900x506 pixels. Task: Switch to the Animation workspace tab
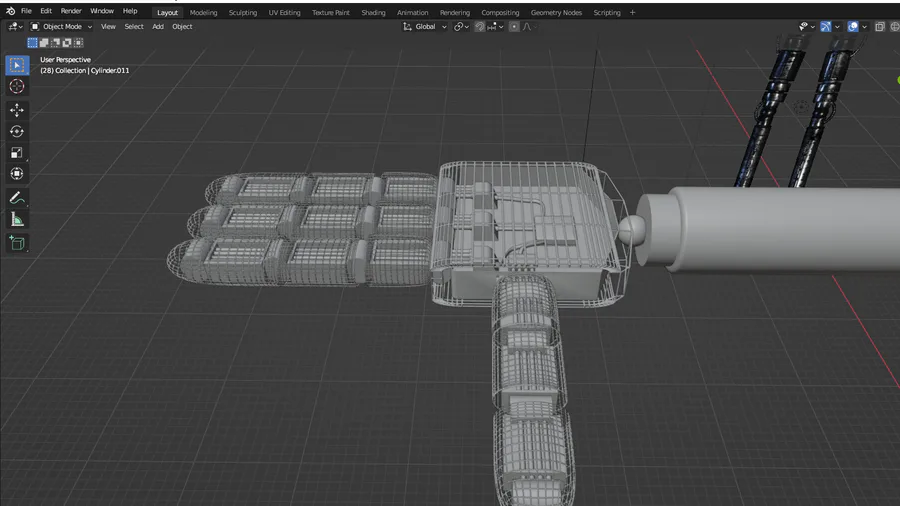[x=413, y=13]
